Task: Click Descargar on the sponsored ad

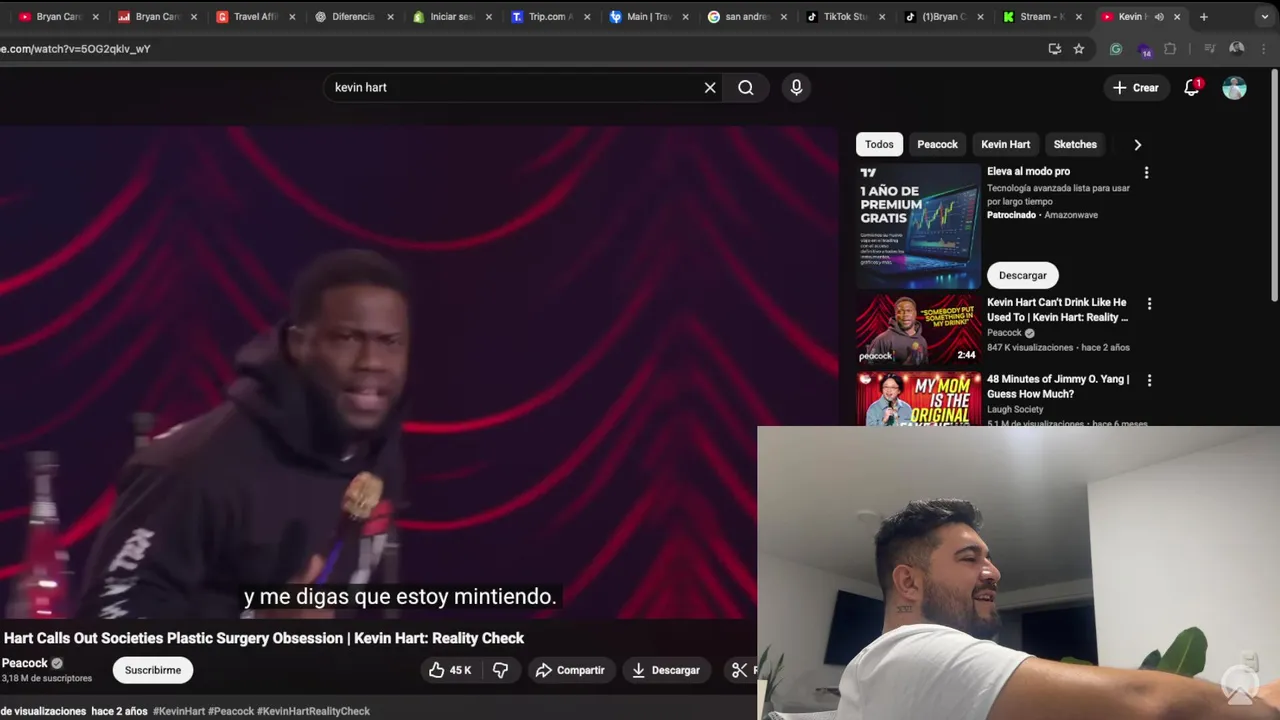Action: 1022,275
